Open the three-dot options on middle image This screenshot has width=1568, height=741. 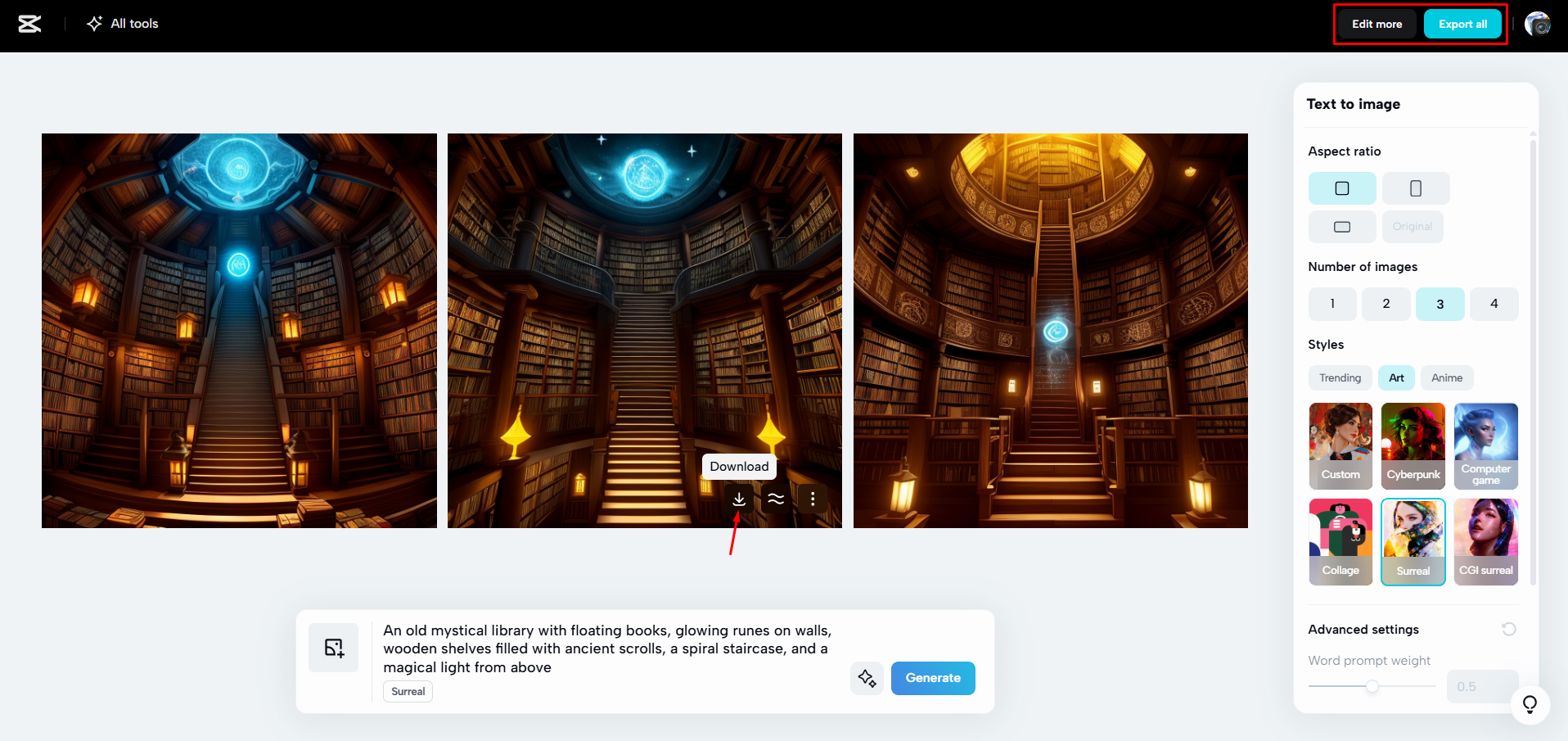813,499
